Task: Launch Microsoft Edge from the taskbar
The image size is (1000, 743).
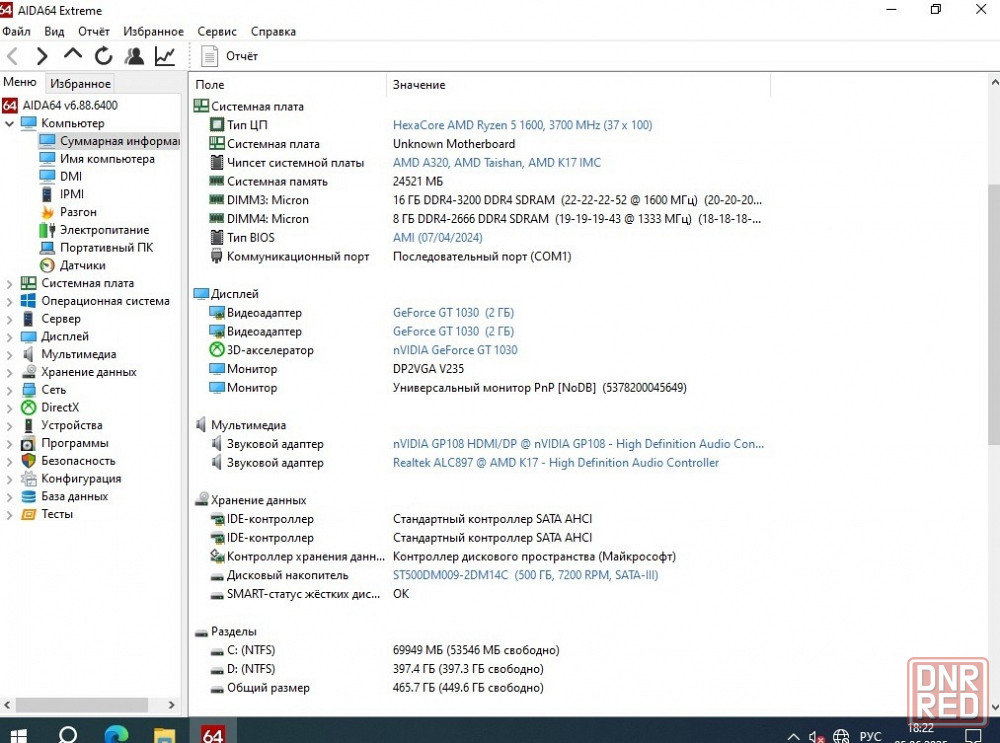Action: [115, 735]
